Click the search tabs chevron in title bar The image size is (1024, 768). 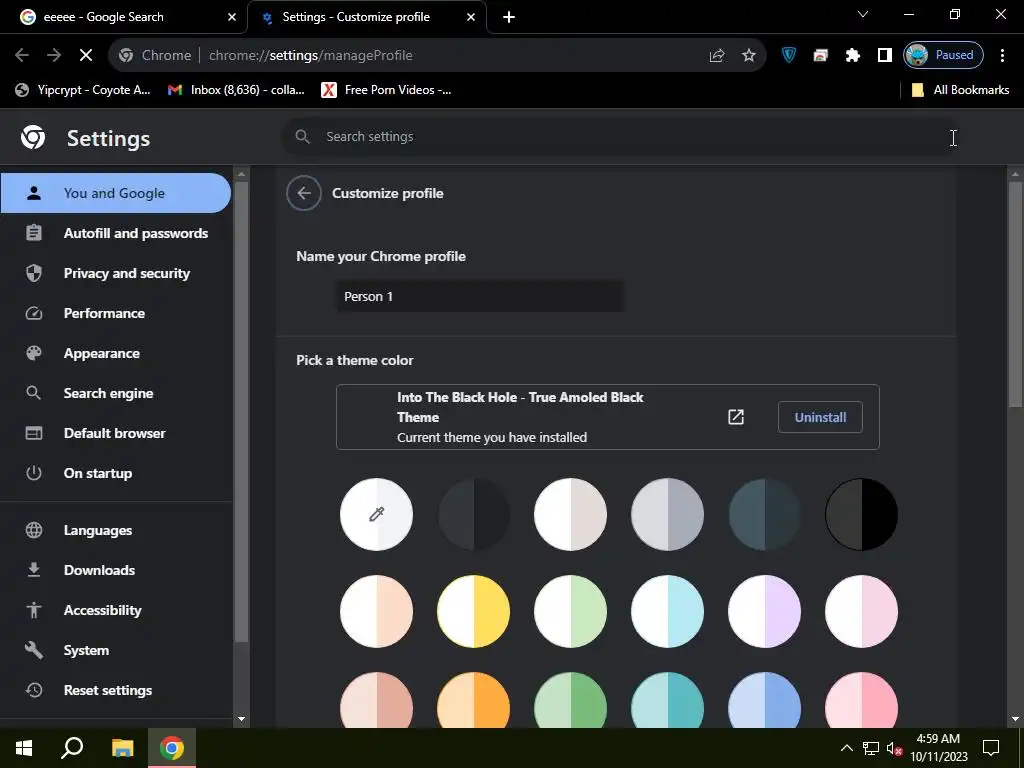pyautogui.click(x=863, y=14)
